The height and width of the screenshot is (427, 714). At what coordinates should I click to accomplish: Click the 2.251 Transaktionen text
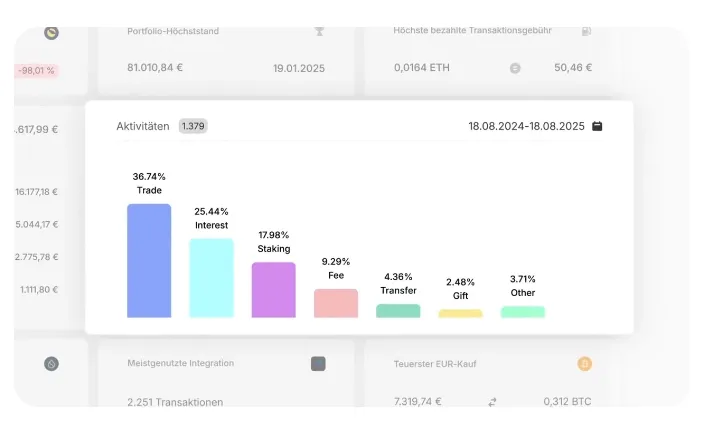(x=175, y=402)
